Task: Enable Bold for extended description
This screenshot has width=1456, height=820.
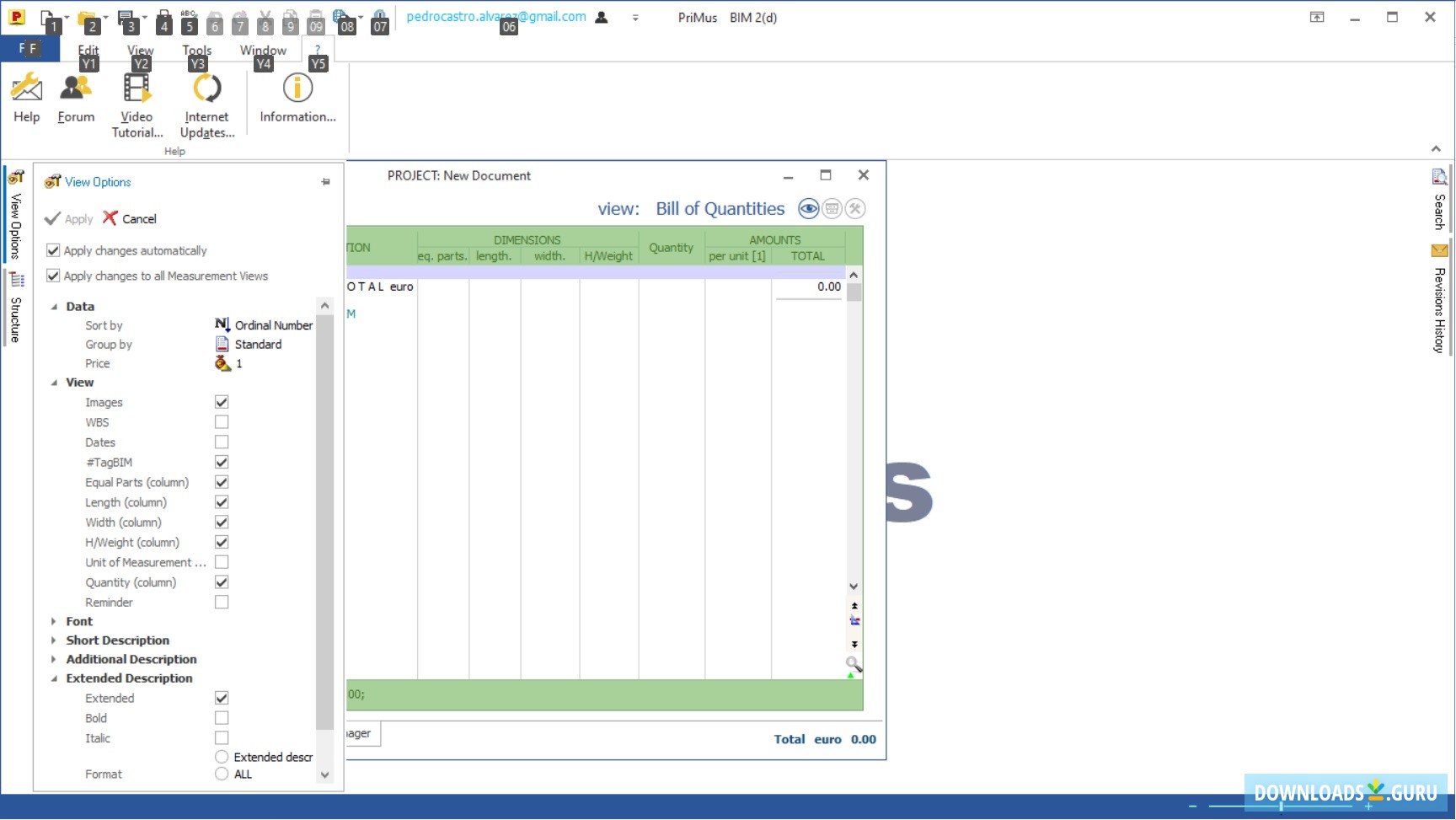Action: pos(222,718)
